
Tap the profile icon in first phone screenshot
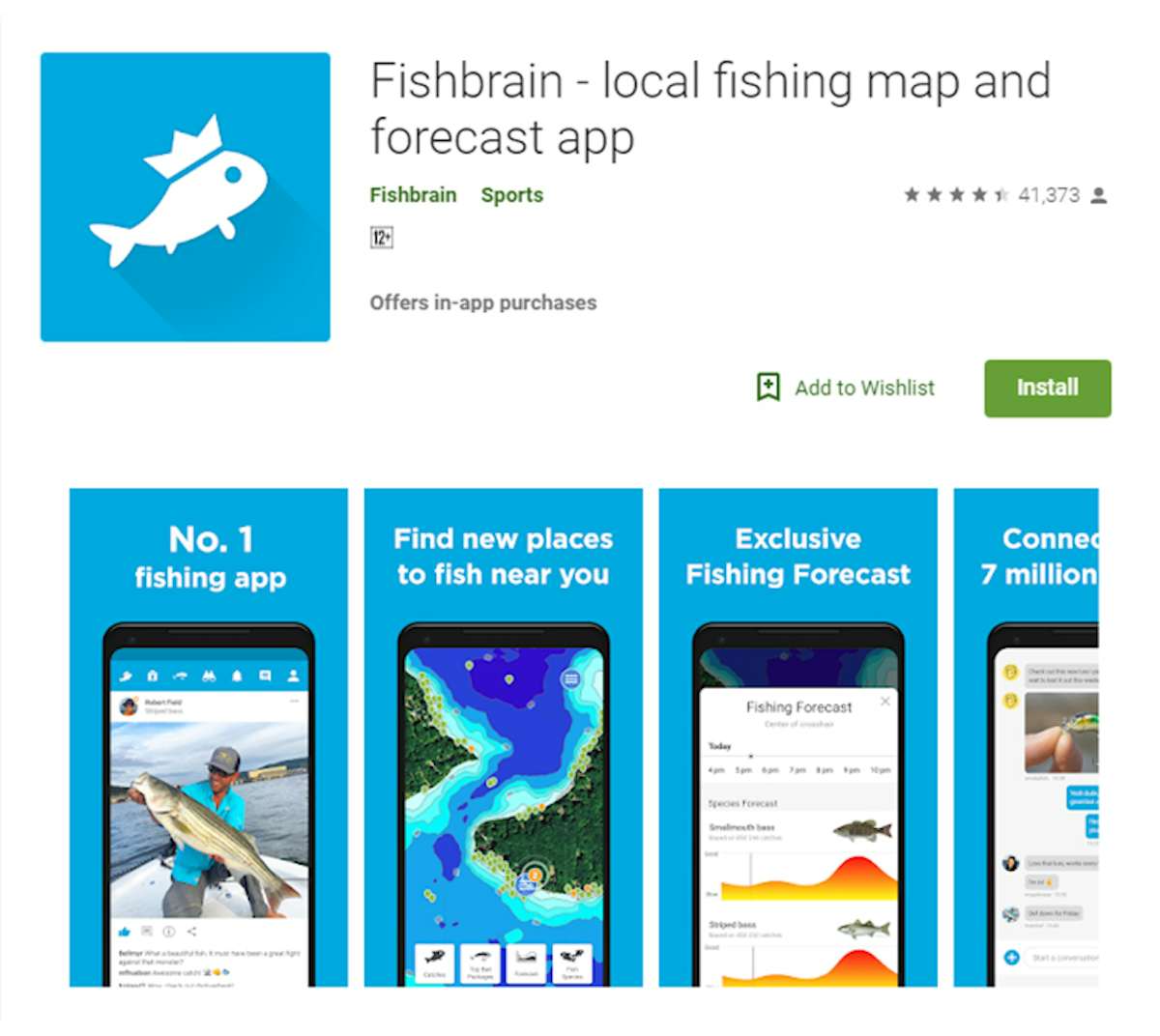tap(293, 676)
